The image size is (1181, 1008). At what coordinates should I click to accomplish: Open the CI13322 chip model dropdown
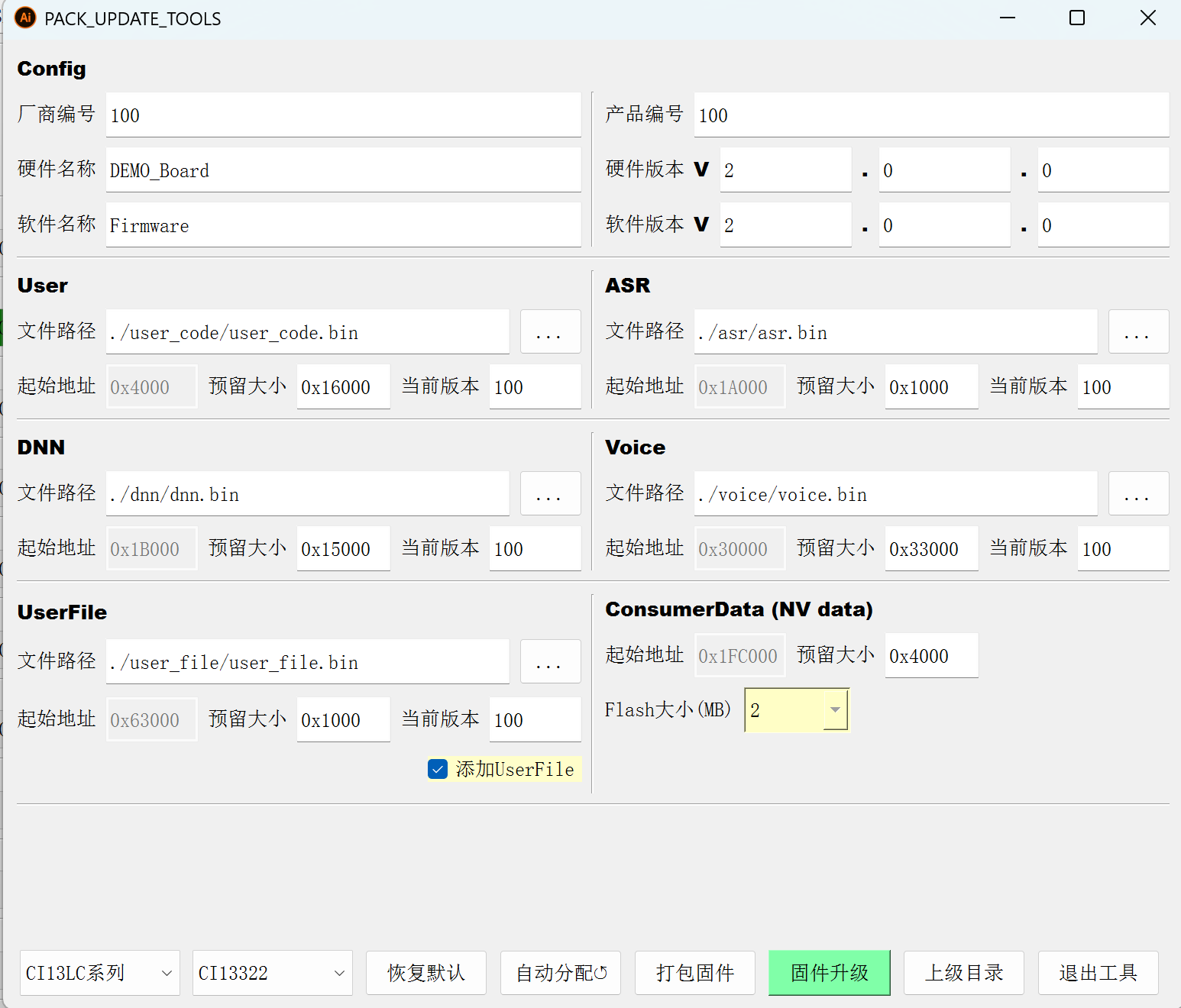272,973
